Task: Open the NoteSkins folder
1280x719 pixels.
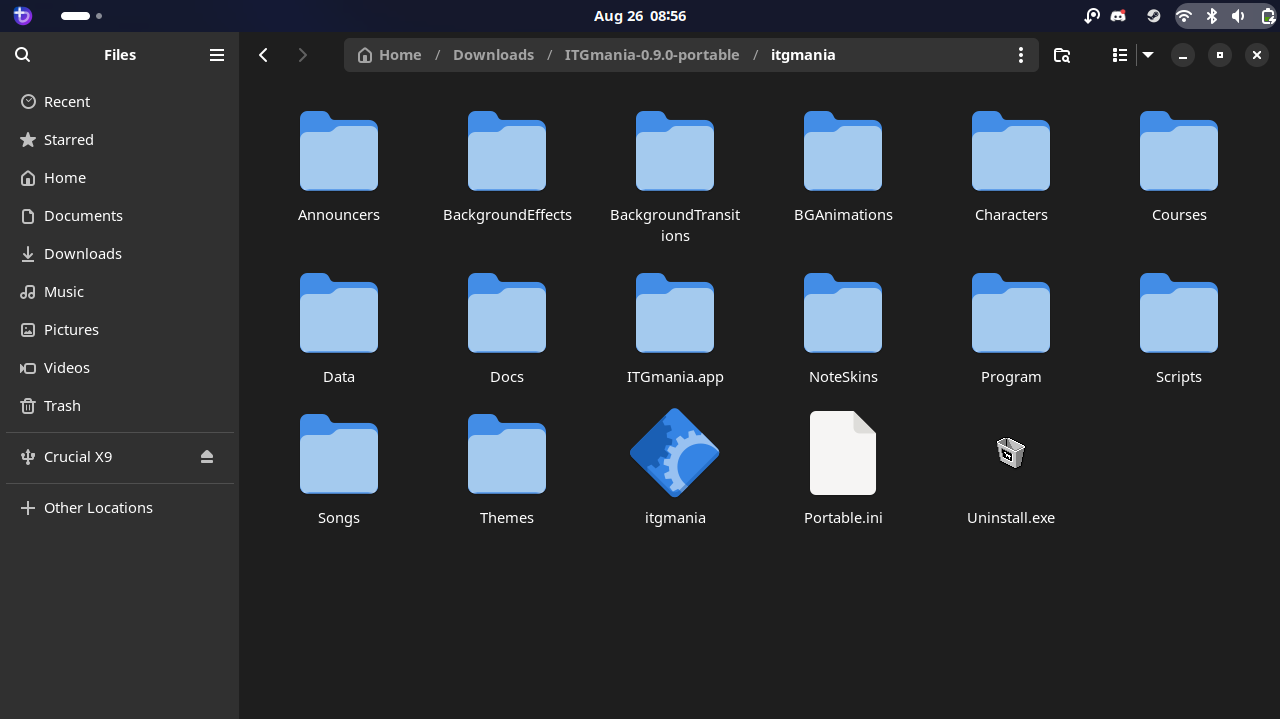Action: pos(842,314)
